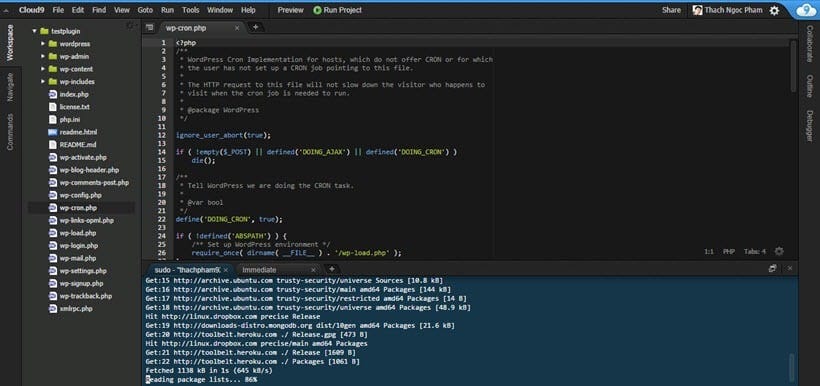Open the Find menu
Screen dimensions: 820x386
99,10
